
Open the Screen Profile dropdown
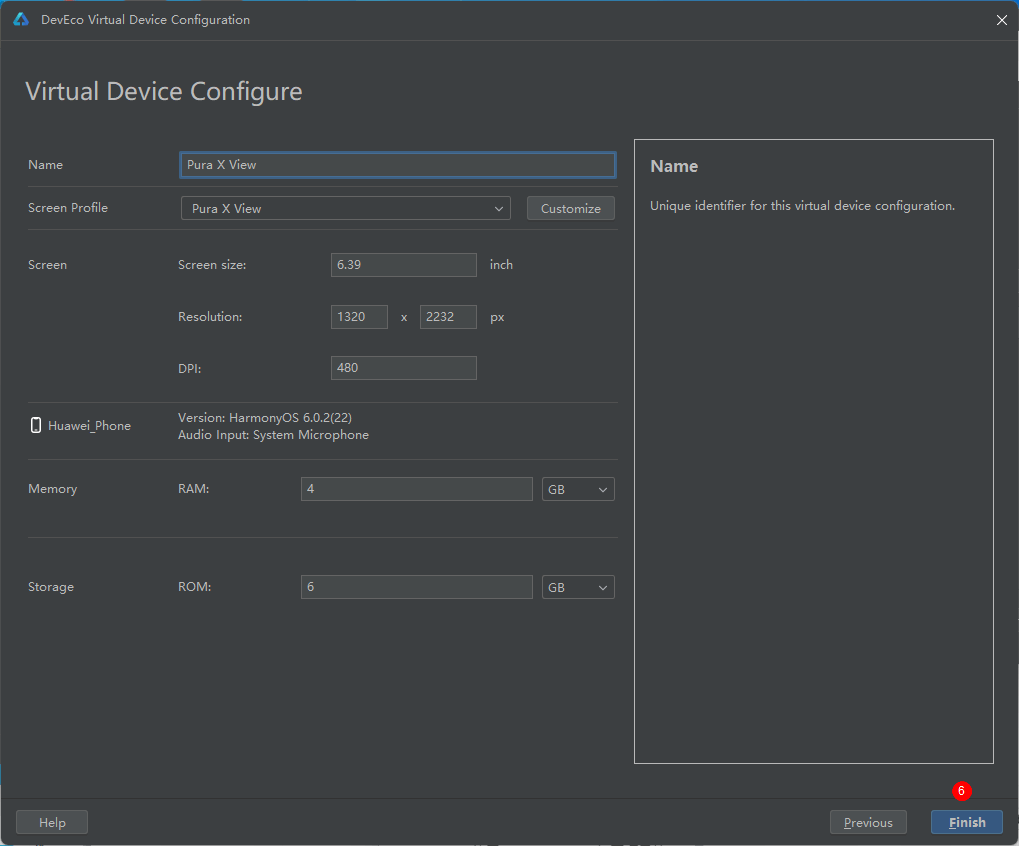coord(346,209)
